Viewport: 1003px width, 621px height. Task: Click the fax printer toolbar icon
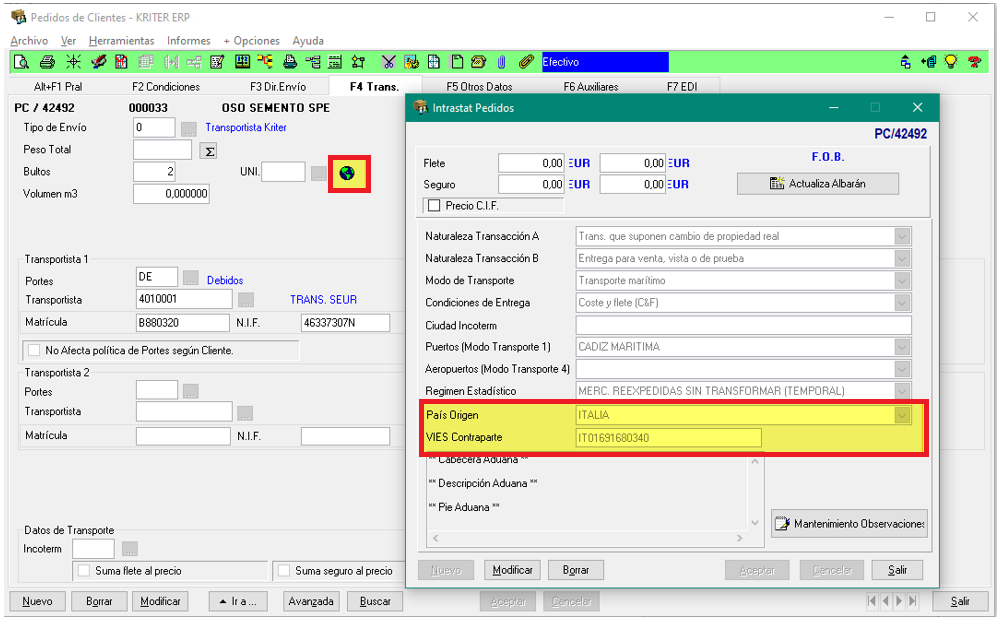(290, 62)
